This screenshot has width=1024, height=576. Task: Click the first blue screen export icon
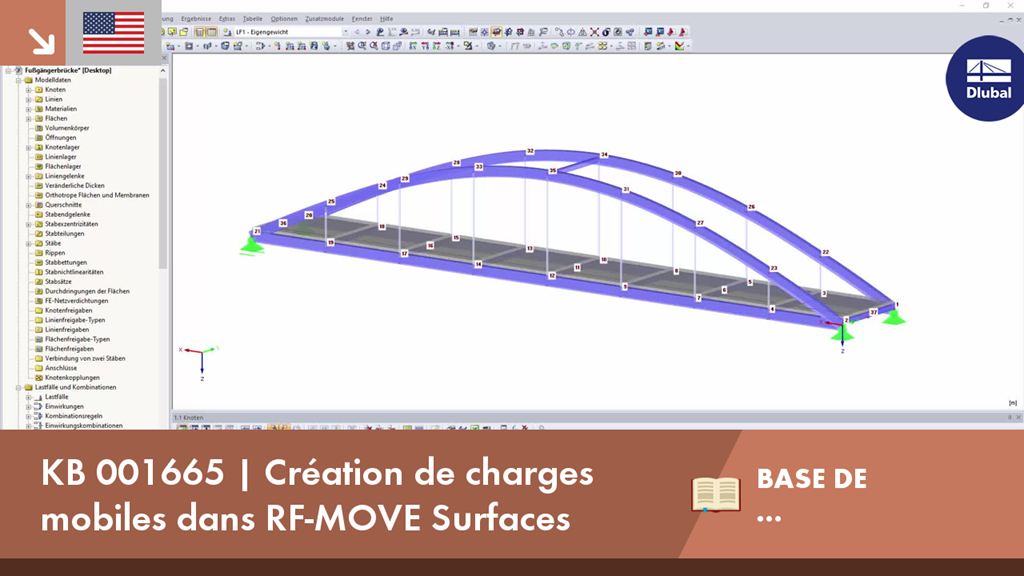(x=648, y=32)
